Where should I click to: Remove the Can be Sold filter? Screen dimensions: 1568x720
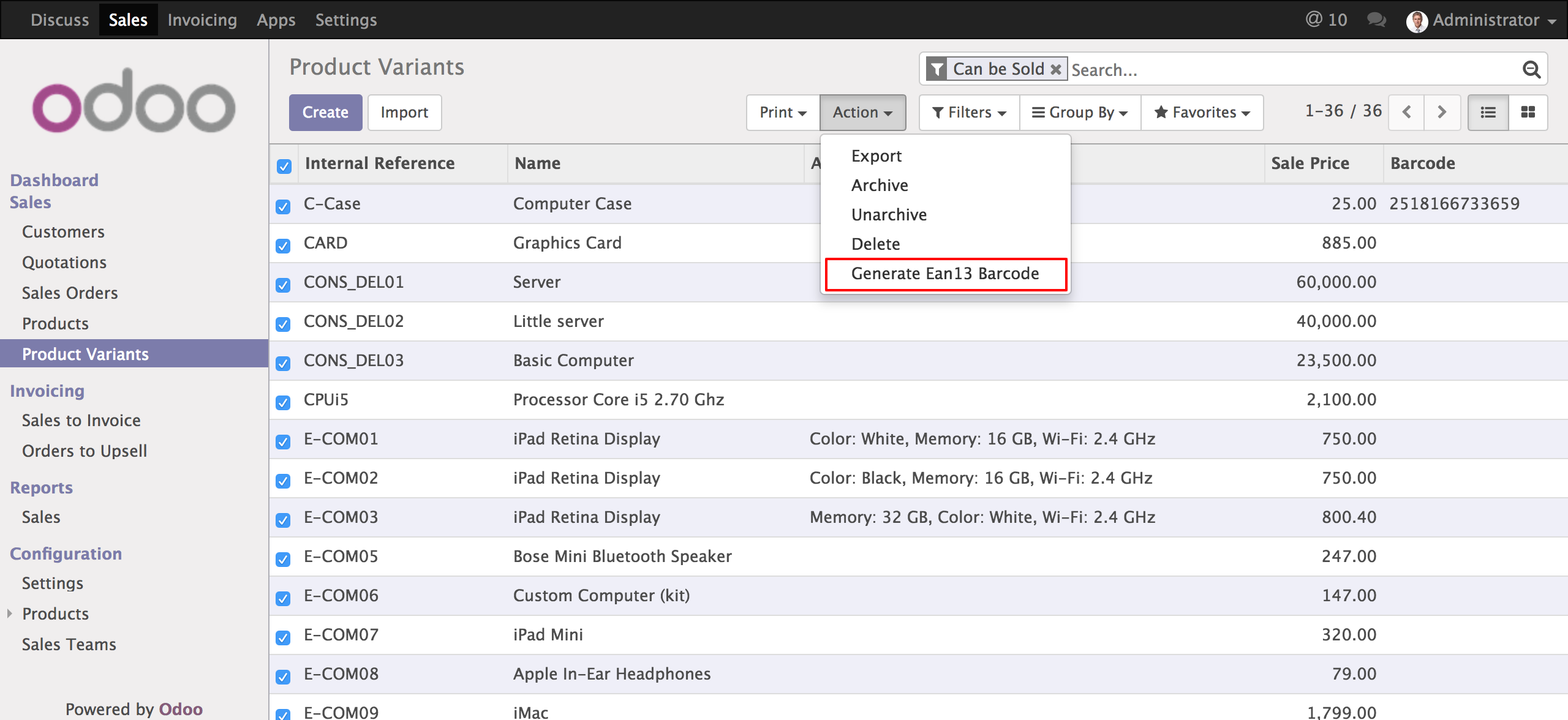click(1056, 70)
